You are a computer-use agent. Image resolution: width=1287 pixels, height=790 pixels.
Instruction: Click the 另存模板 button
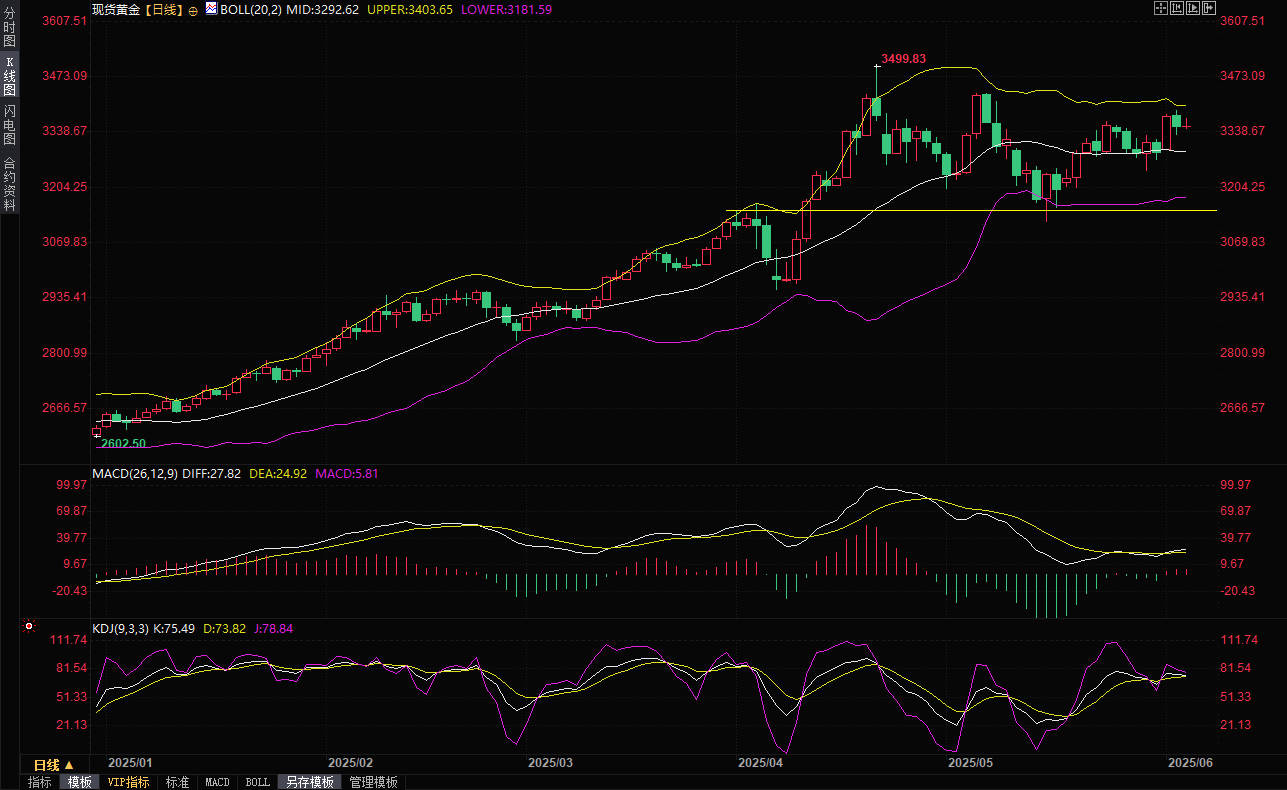[309, 782]
